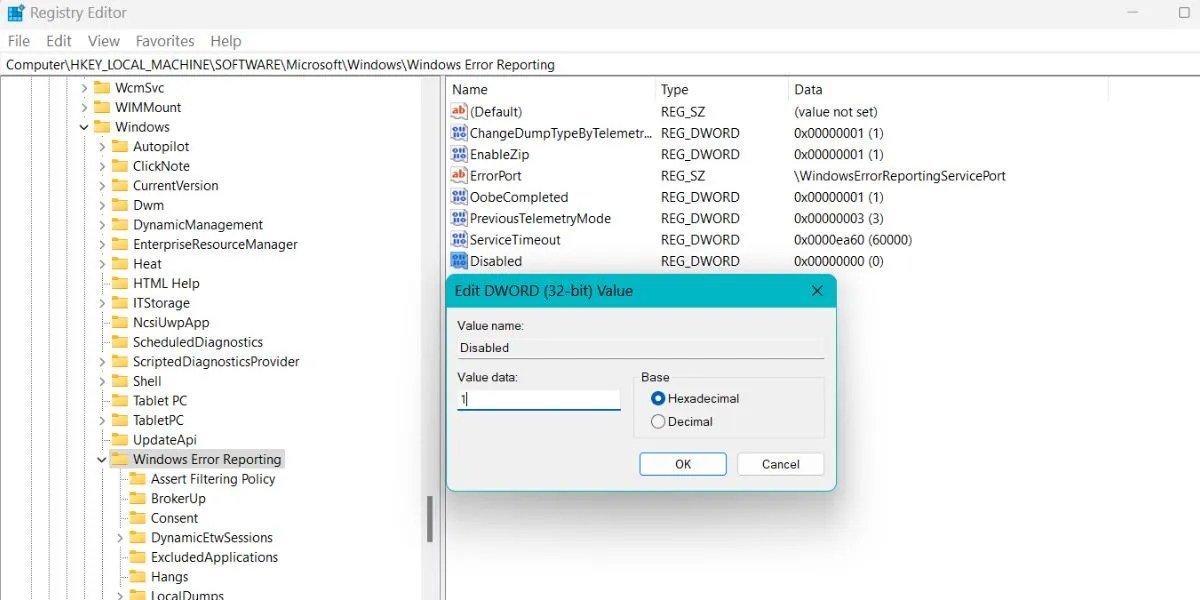Viewport: 1200px width, 600px height.
Task: Confirm the value change with OK
Action: pos(683,463)
